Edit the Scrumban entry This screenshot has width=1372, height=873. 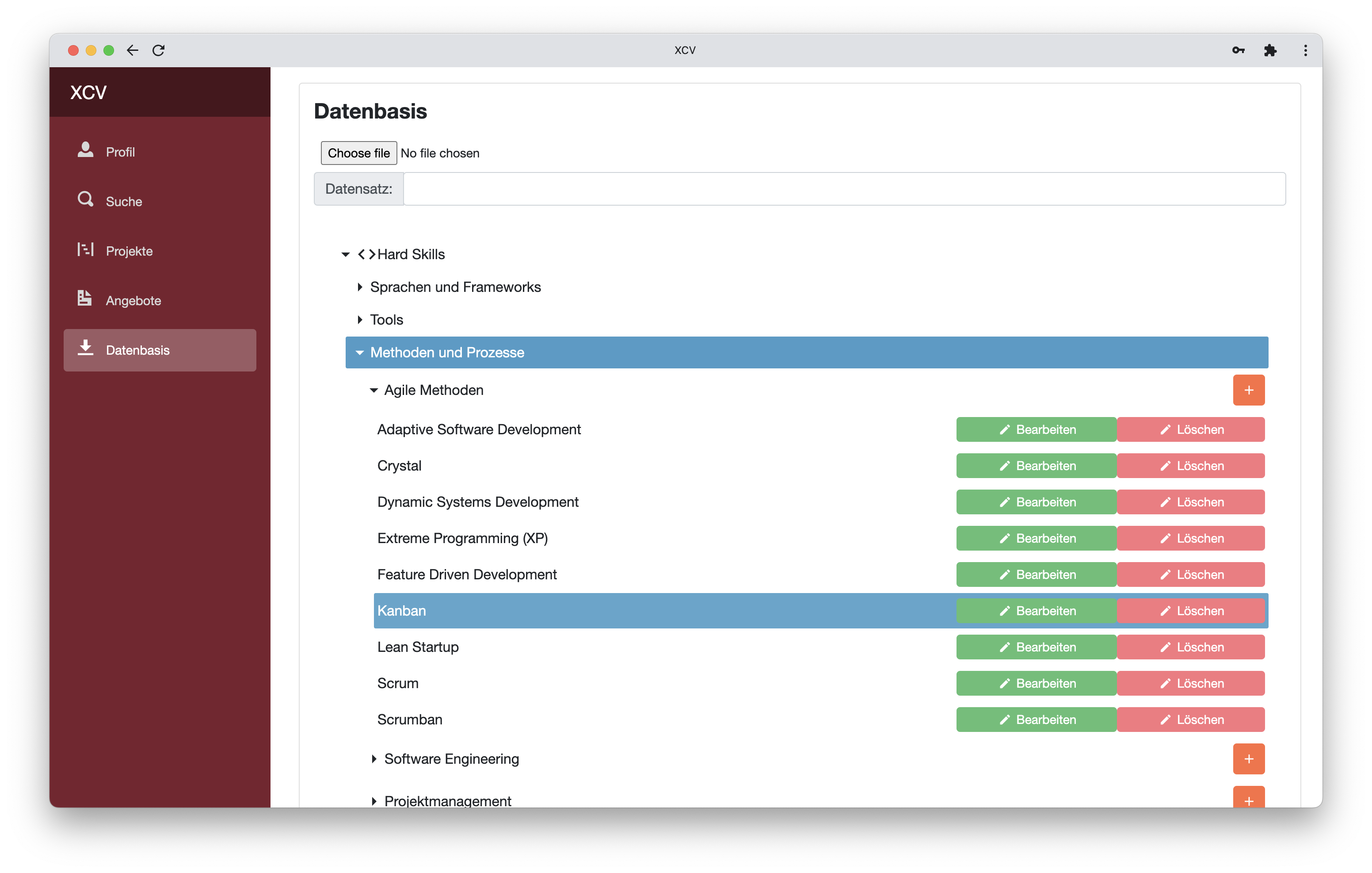(1036, 720)
